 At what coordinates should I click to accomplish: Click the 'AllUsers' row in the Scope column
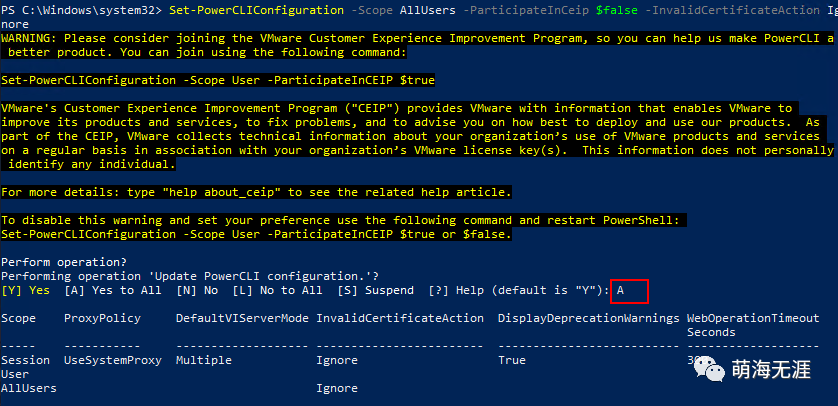(x=29, y=387)
